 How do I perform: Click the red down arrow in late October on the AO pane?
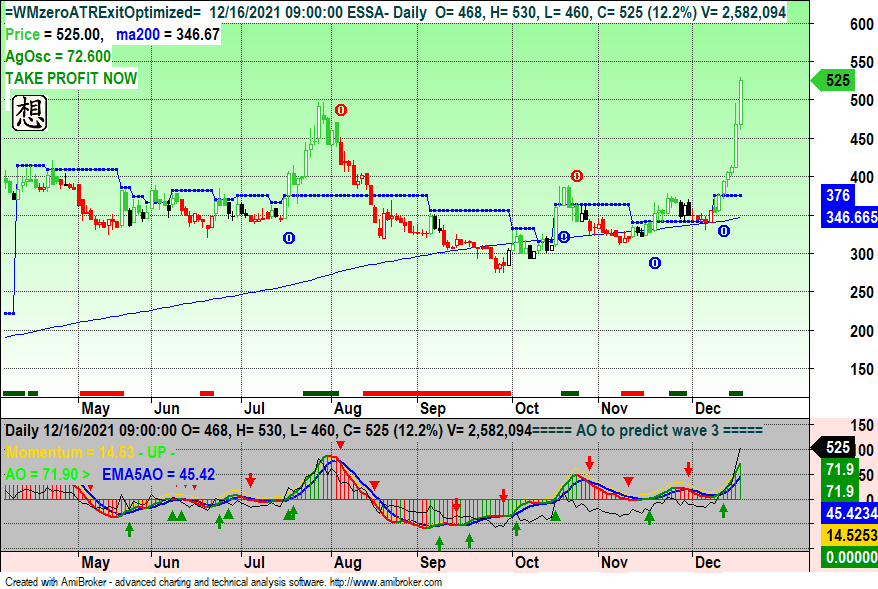[589, 463]
